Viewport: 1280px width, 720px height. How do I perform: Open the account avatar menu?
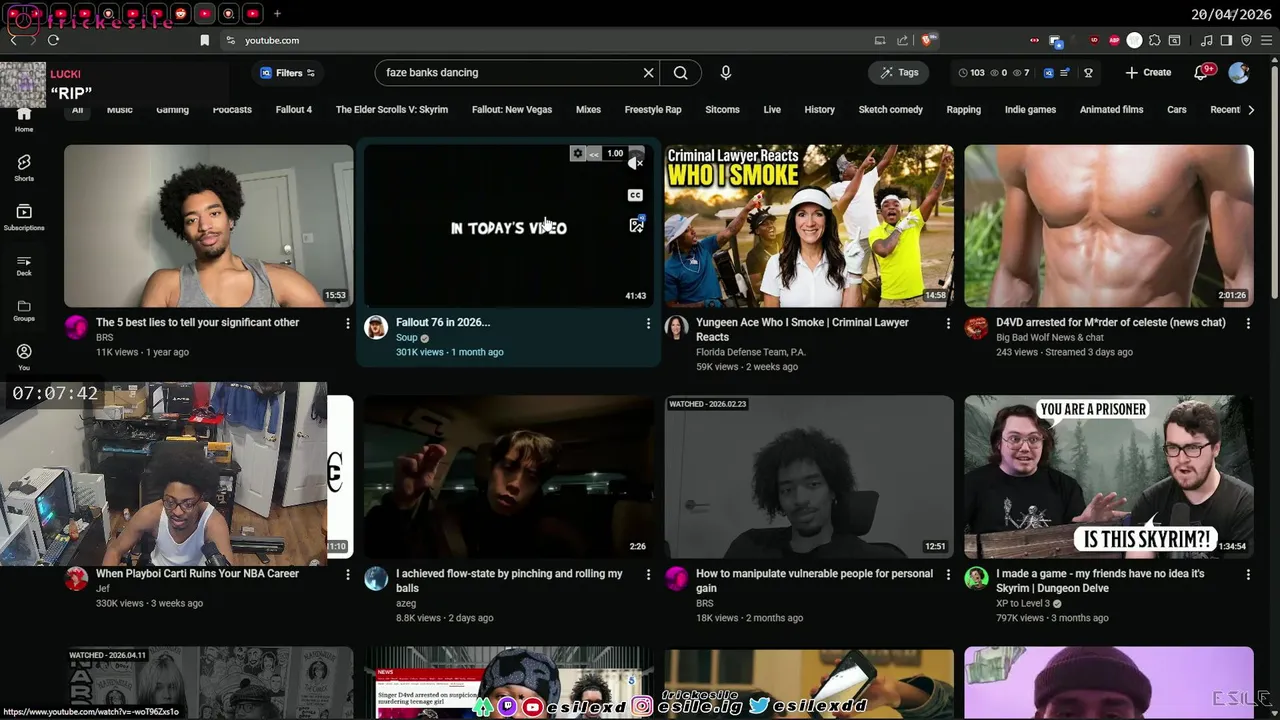pyautogui.click(x=1239, y=72)
